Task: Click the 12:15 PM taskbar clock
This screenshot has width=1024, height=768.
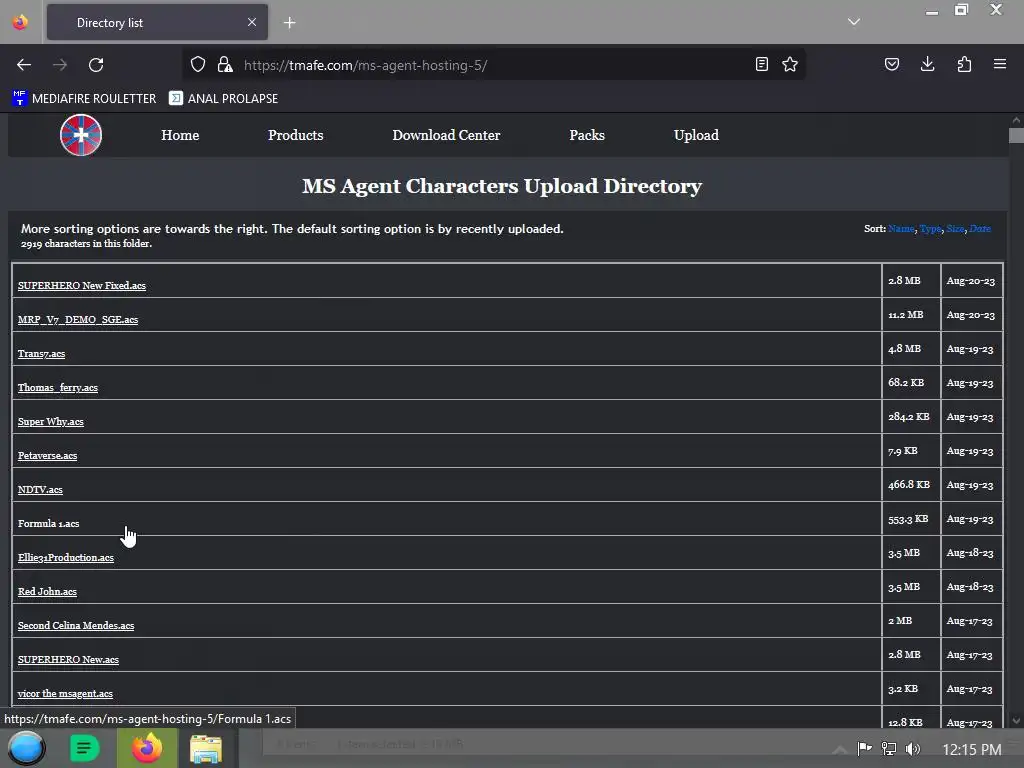Action: [972, 749]
